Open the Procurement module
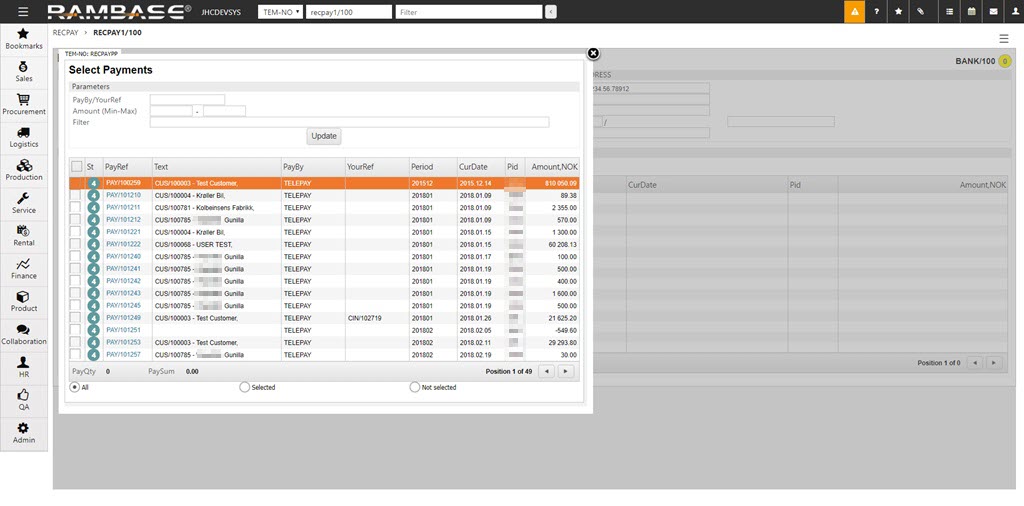Screen dimensions: 1024x506 (x=23, y=104)
